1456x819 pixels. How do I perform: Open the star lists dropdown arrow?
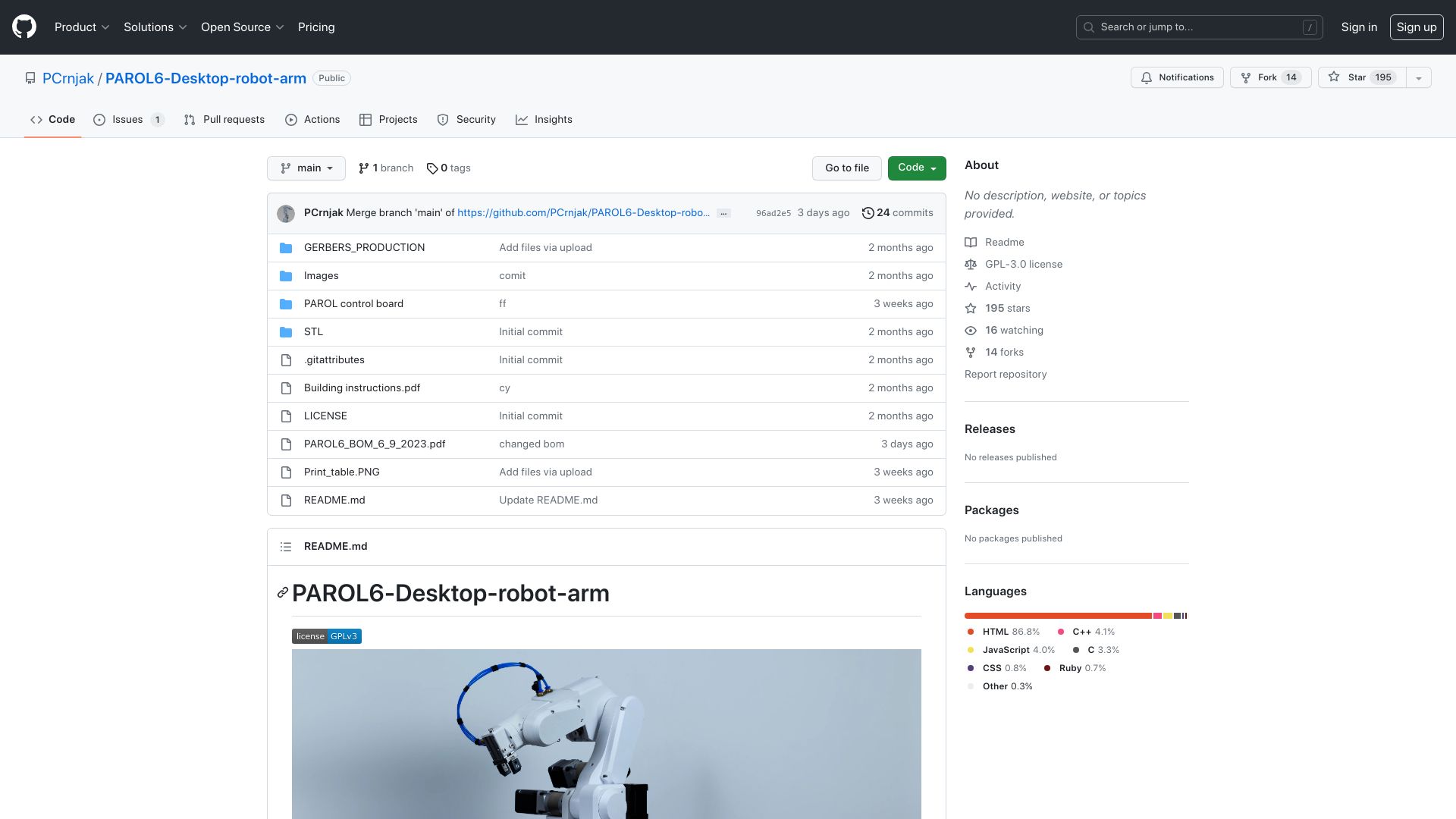[x=1419, y=77]
